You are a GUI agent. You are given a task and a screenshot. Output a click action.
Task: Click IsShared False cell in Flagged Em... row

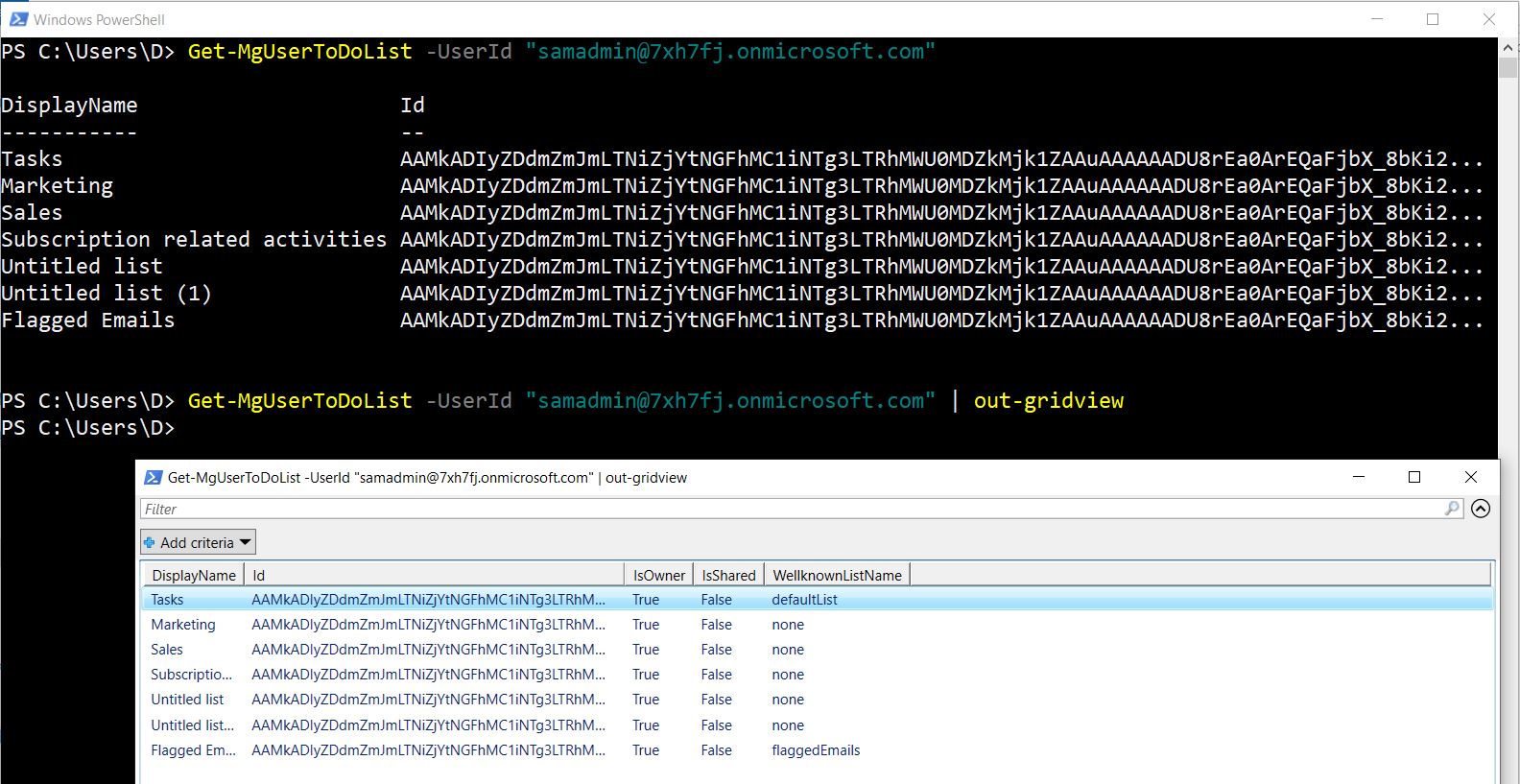(x=716, y=750)
